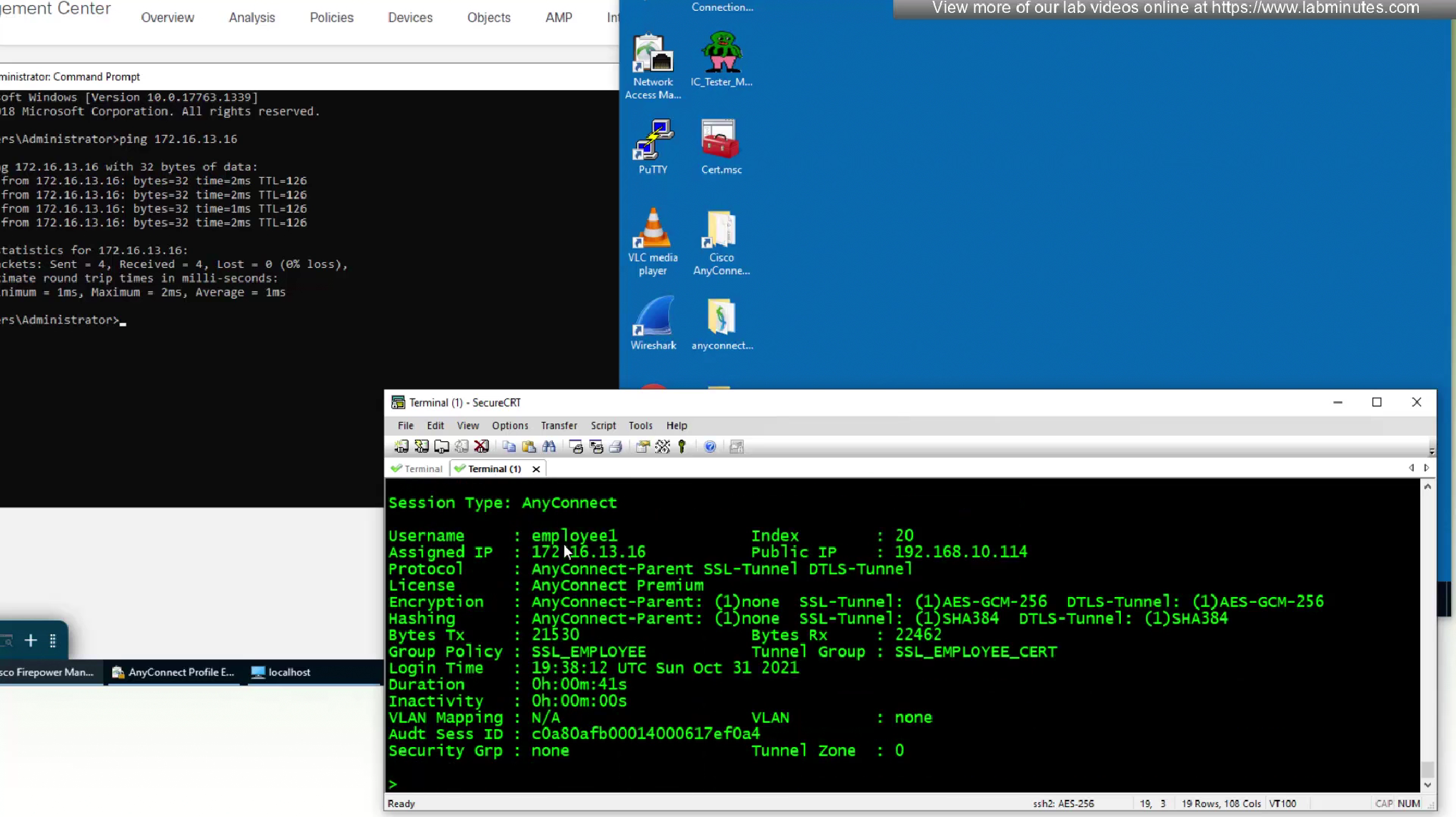Open the PuTTY desktop shortcut

tap(653, 146)
